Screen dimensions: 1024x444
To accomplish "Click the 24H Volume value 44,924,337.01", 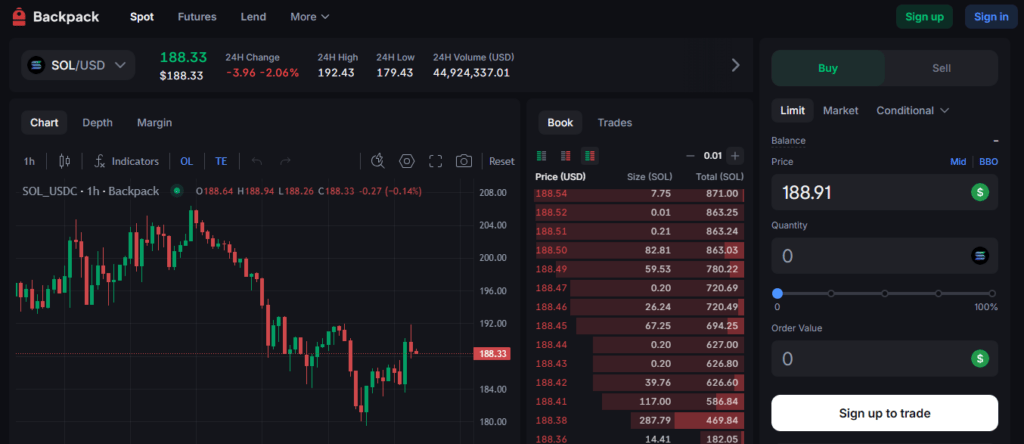I will tap(472, 72).
